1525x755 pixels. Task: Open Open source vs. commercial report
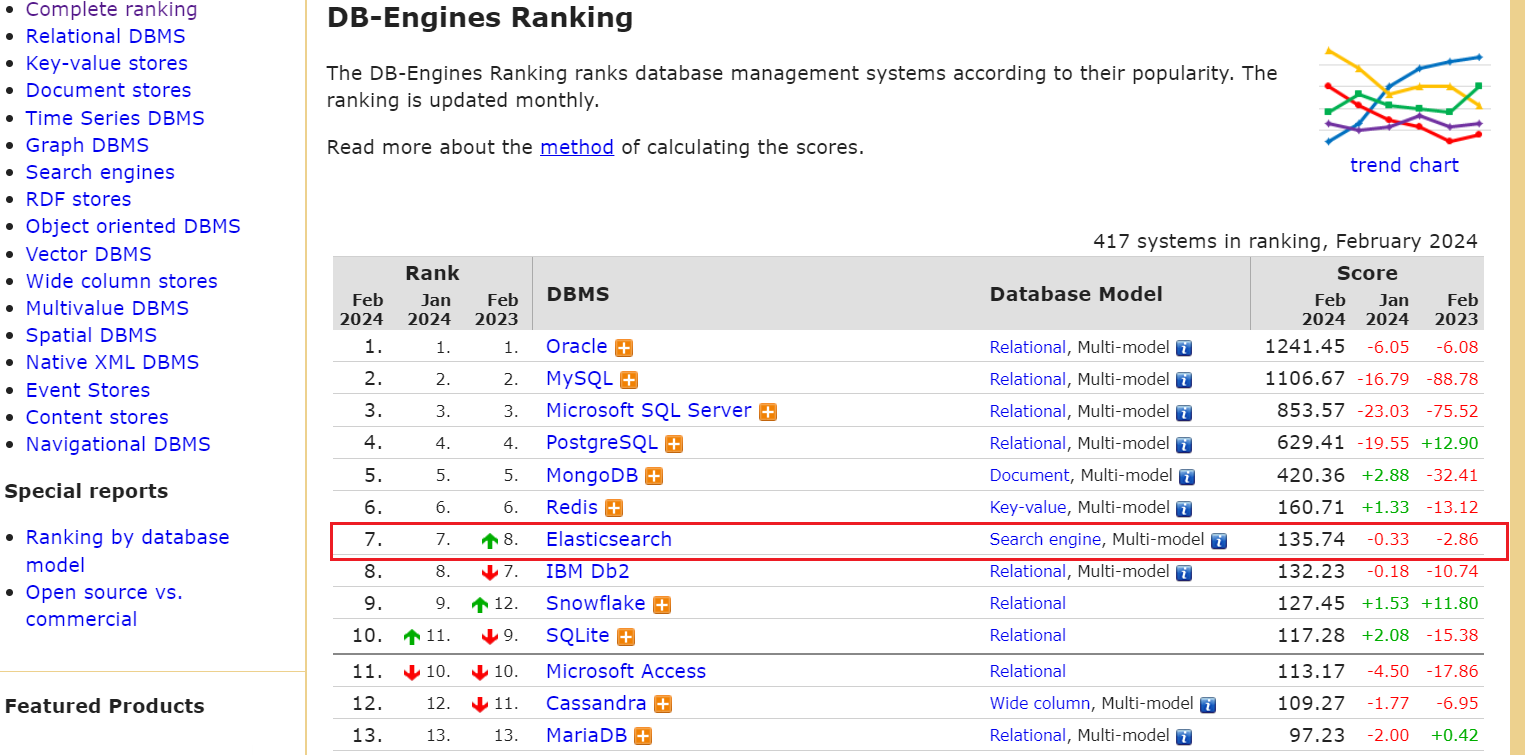(x=104, y=605)
